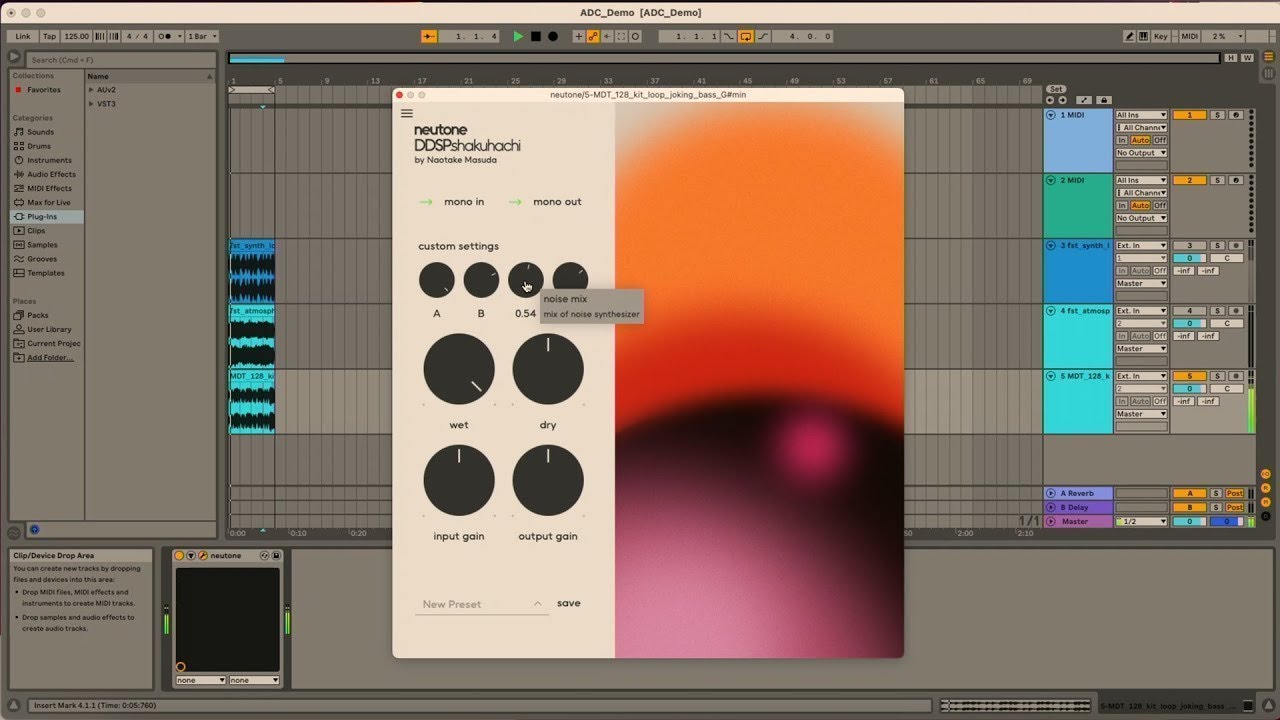
Task: Arm the Arrangement Record button
Action: click(x=553, y=37)
